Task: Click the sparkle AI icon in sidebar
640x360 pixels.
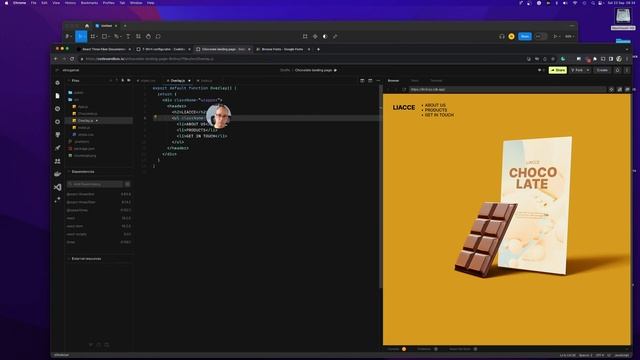Action: click(x=58, y=200)
